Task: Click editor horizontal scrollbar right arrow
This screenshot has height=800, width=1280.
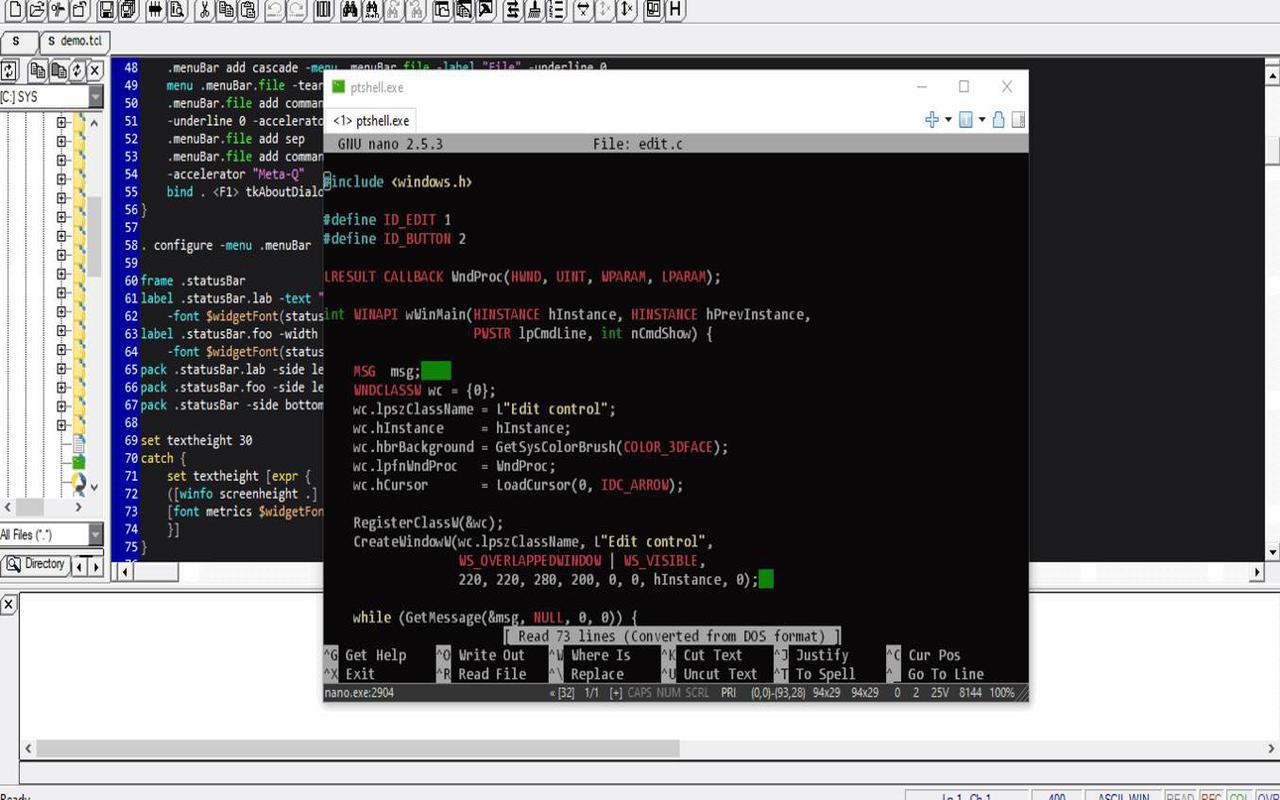Action: coord(1257,572)
